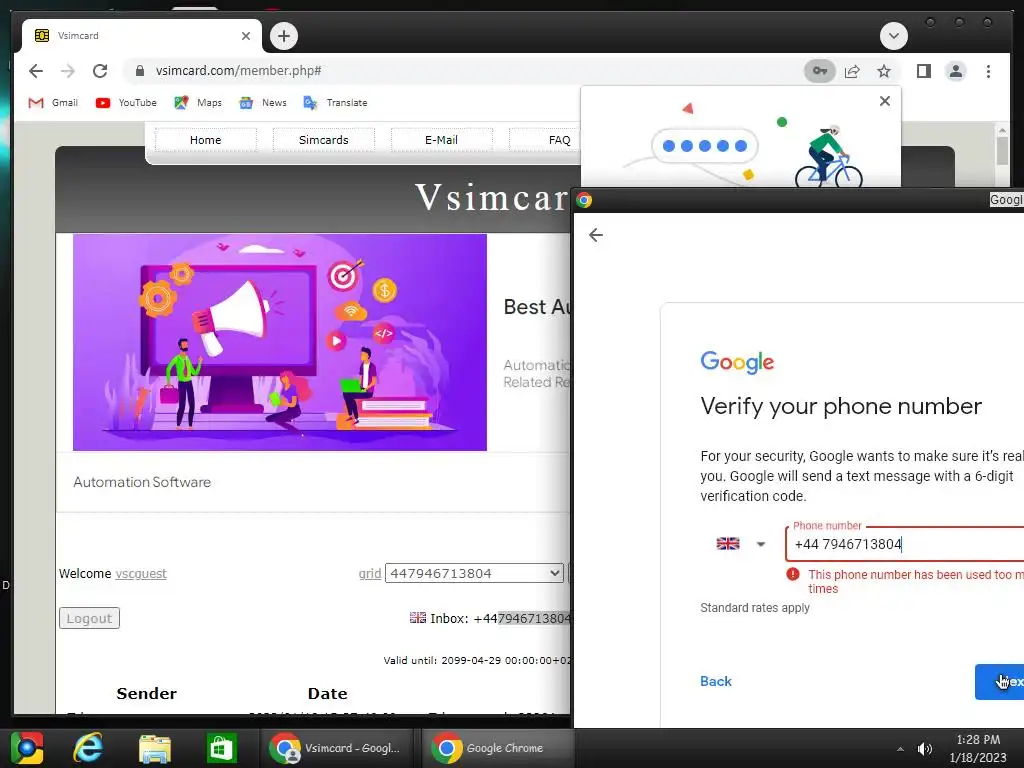The height and width of the screenshot is (768, 1024).
Task: Open the UK flag country selector
Action: click(741, 543)
